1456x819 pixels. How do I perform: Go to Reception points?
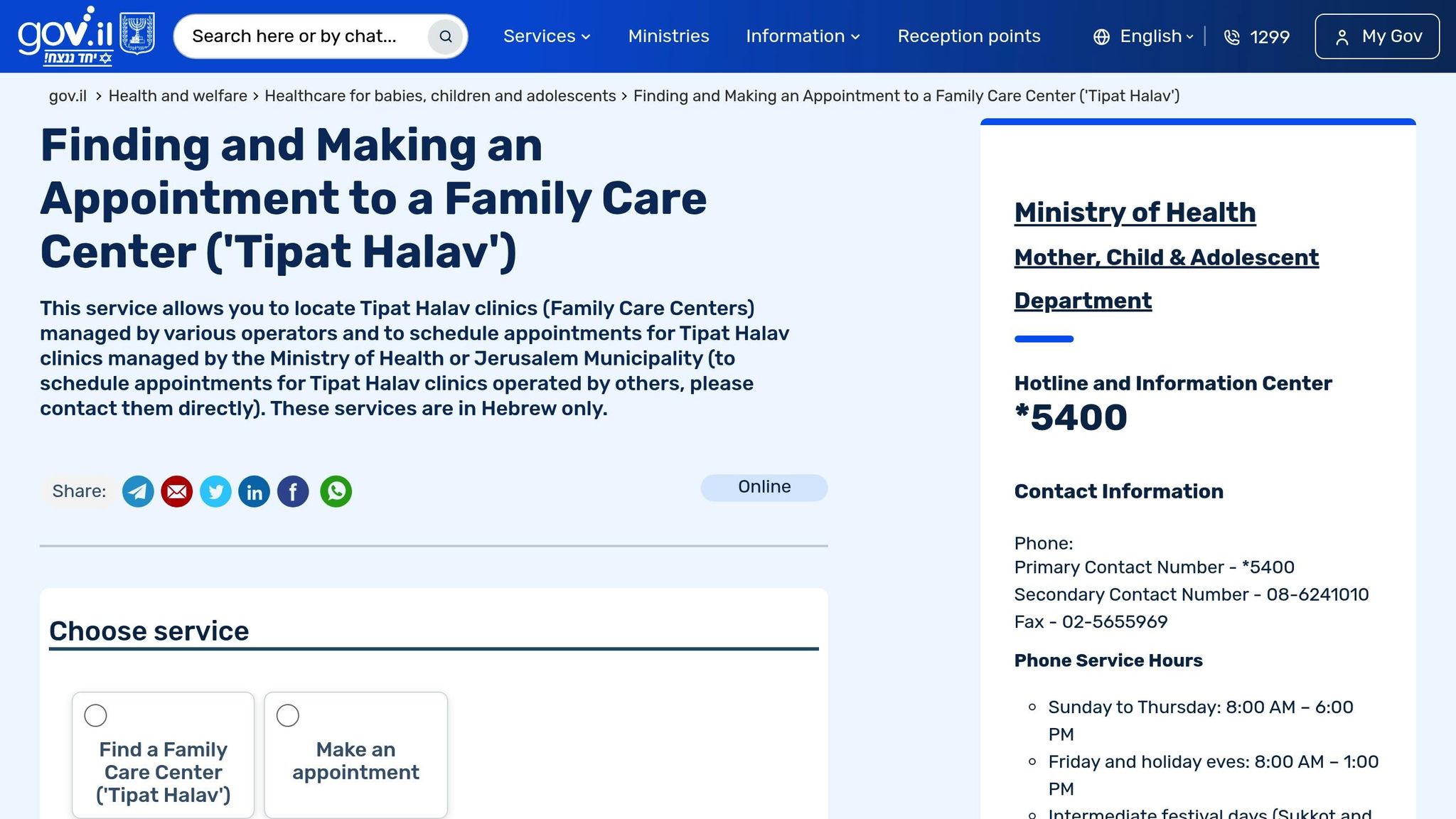[969, 36]
